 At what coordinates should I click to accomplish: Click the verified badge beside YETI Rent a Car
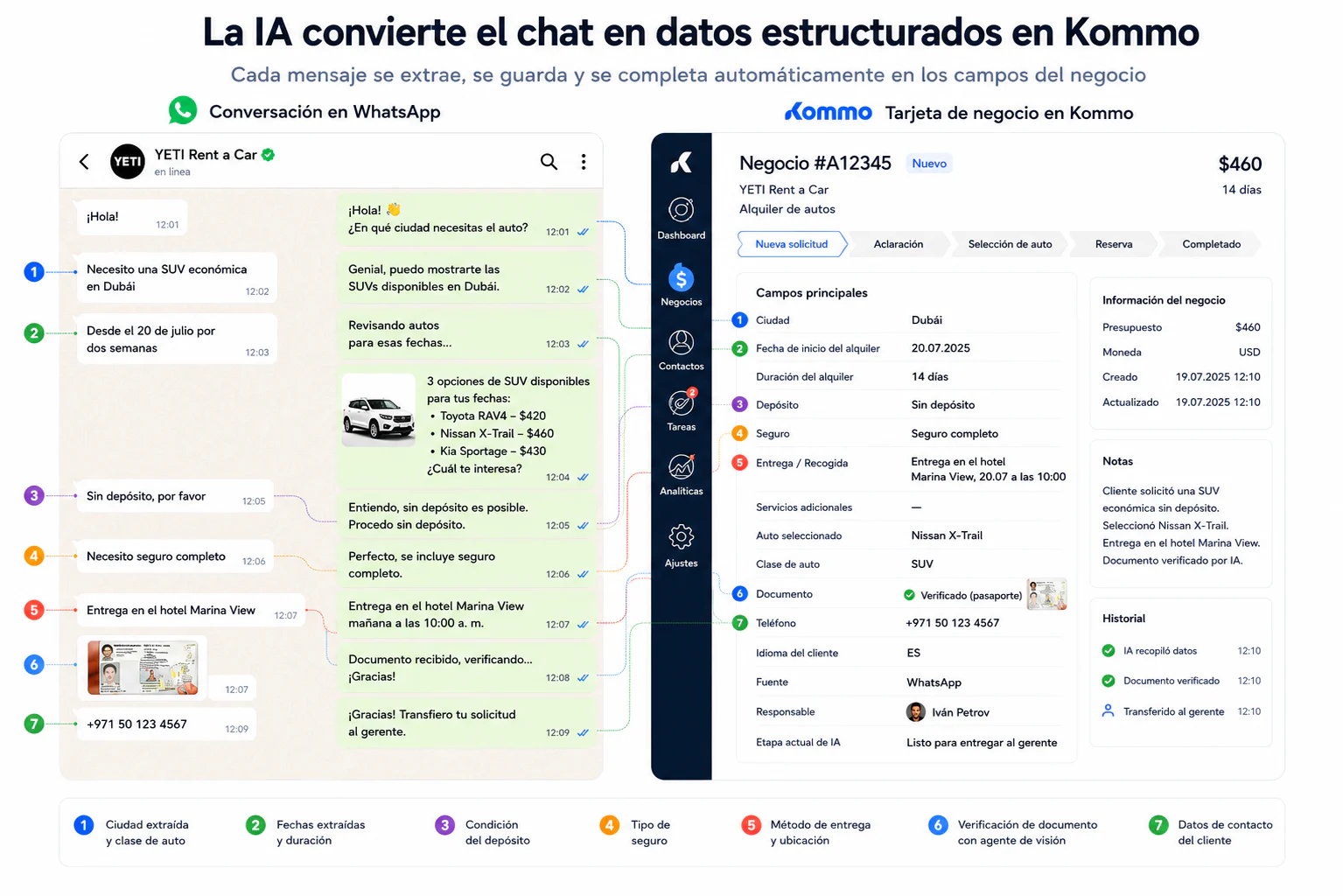pyautogui.click(x=269, y=155)
